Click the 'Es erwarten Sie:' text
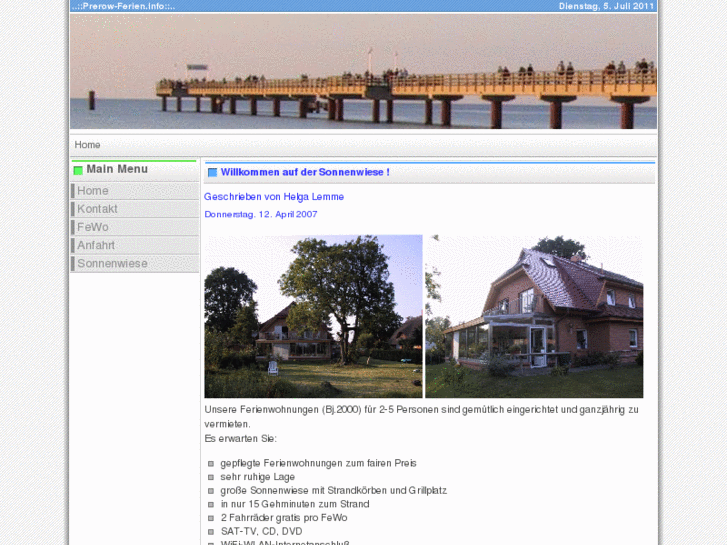This screenshot has height=545, width=727. coord(240,439)
